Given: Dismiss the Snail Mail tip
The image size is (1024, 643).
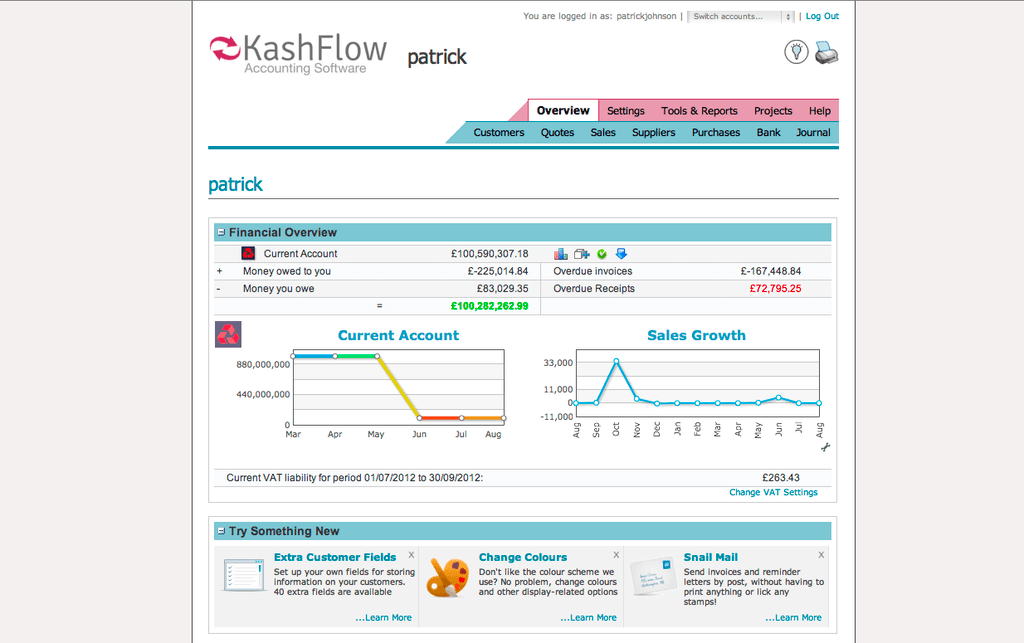Looking at the screenshot, I should (x=821, y=554).
